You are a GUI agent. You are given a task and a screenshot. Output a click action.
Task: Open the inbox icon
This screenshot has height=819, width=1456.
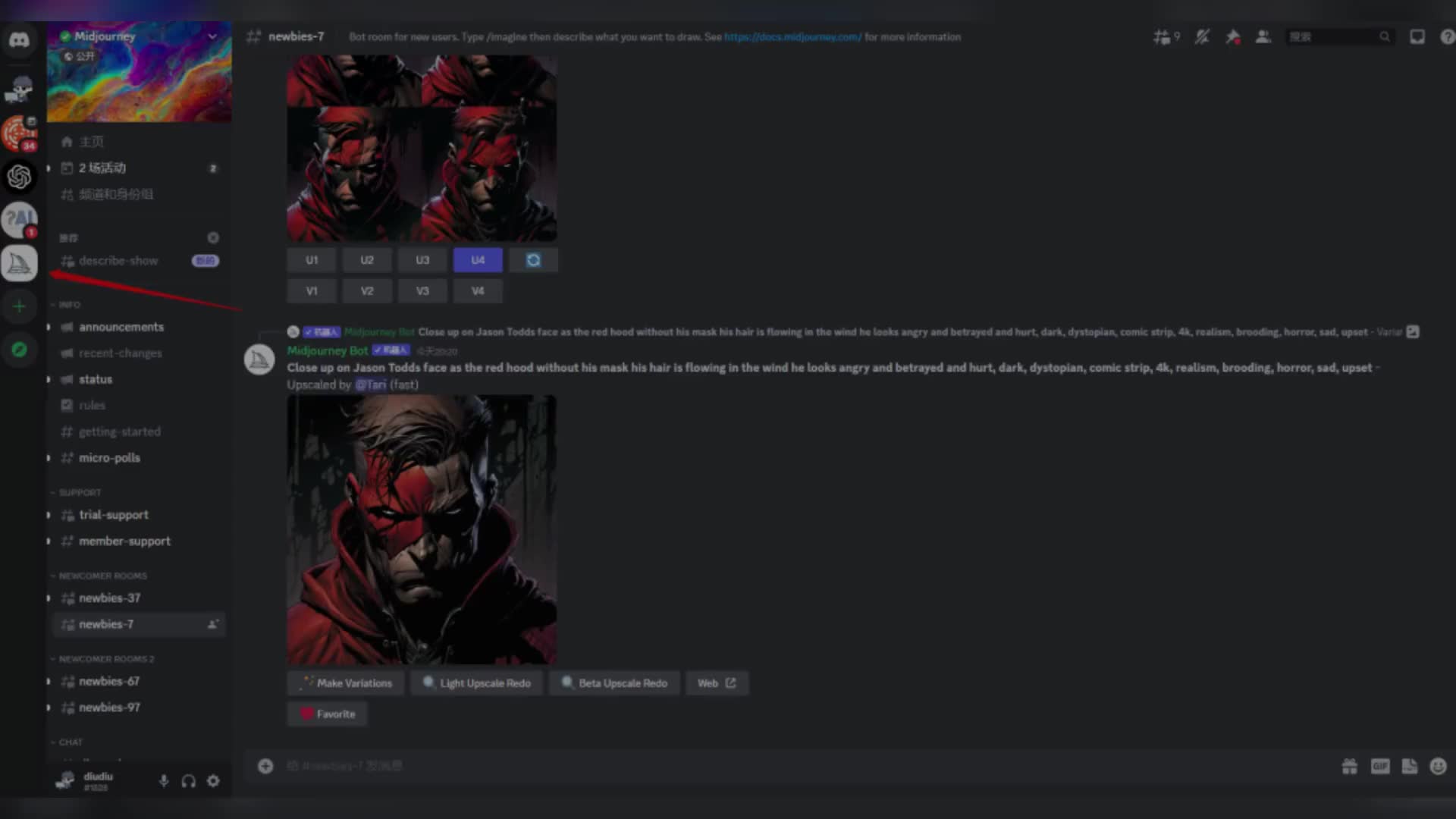pyautogui.click(x=1417, y=36)
